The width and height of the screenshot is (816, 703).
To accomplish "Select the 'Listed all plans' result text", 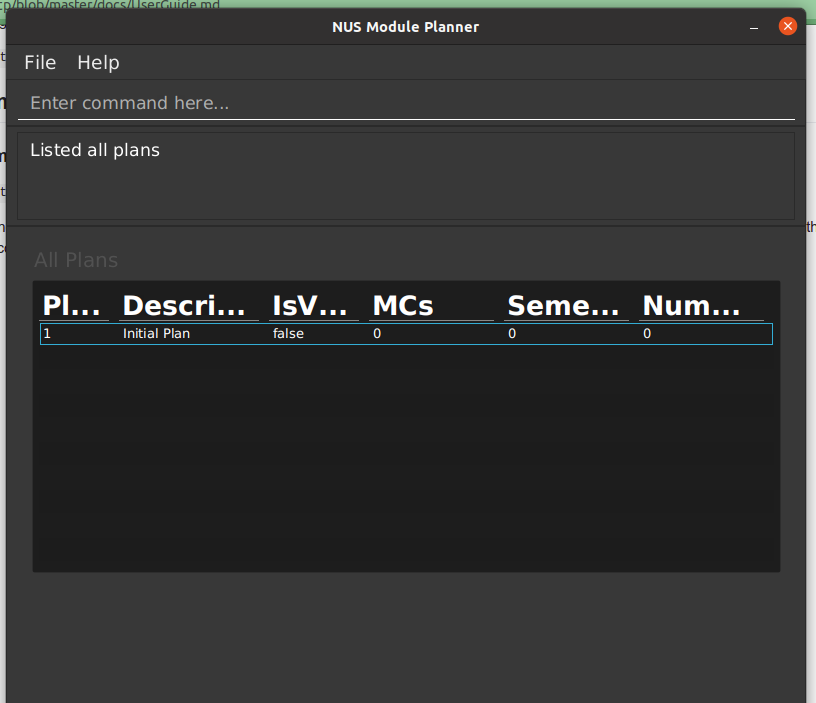I will 95,150.
